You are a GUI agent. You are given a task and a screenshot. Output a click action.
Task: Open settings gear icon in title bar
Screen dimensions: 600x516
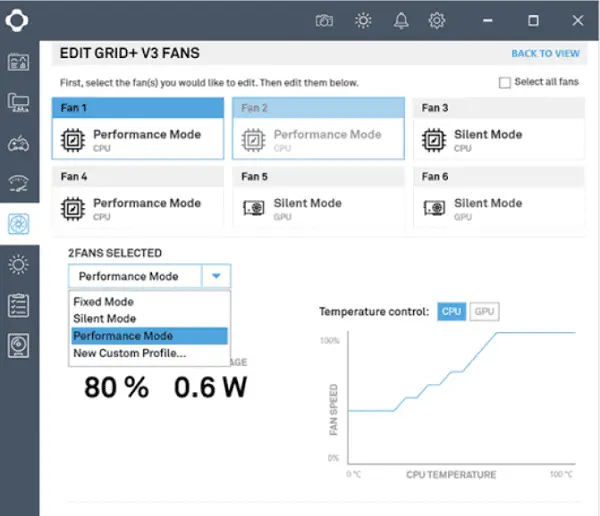click(437, 21)
